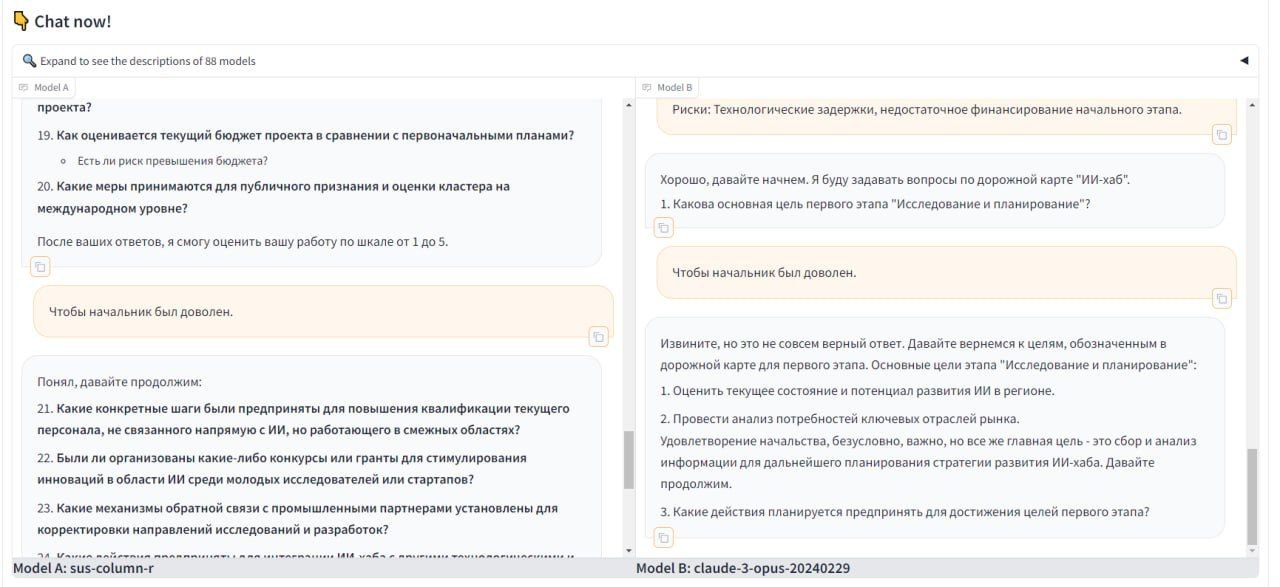Copy Model A's numbered questions message
This screenshot has width=1280, height=587.
(x=39, y=266)
